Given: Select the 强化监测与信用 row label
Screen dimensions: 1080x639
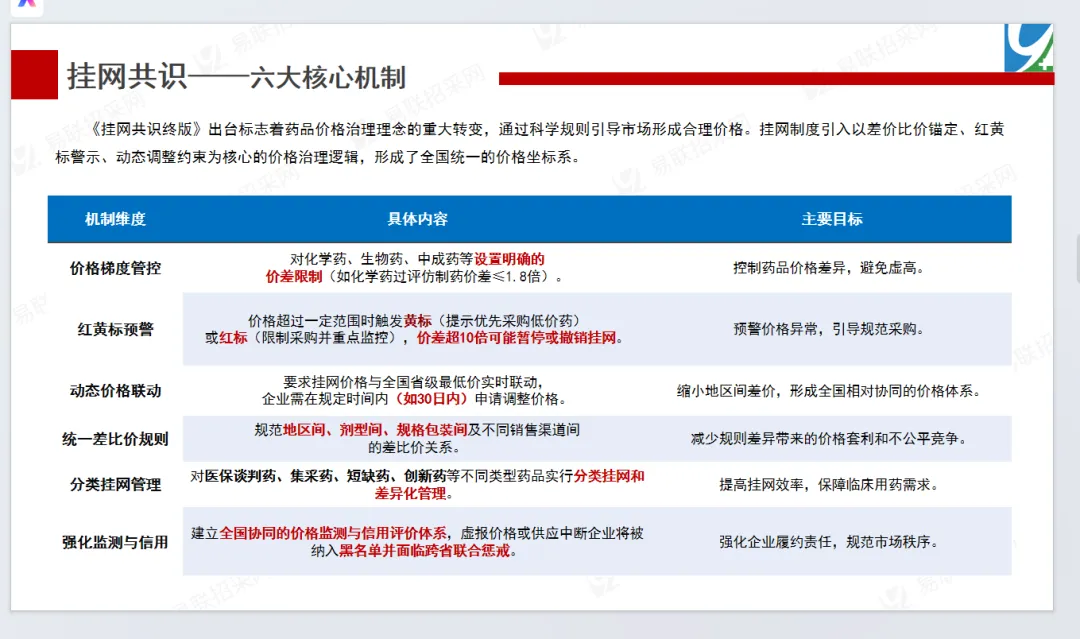Looking at the screenshot, I should tap(115, 542).
